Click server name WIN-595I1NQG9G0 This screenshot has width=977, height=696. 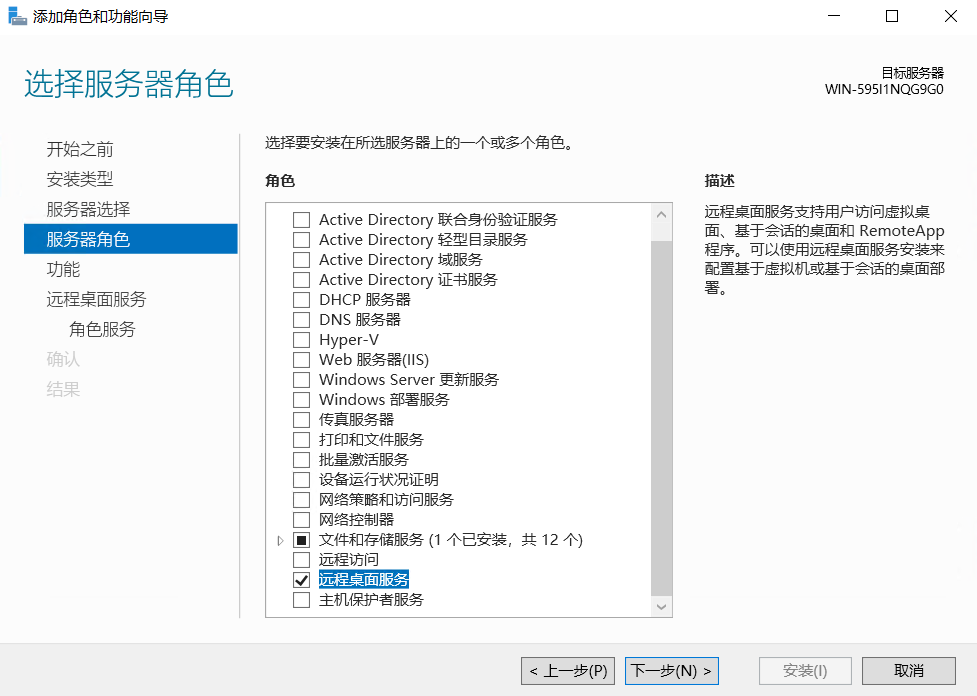point(884,89)
